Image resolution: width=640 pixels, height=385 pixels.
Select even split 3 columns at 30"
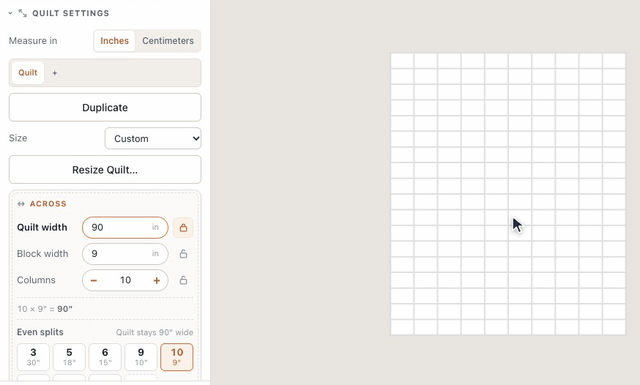point(33,357)
